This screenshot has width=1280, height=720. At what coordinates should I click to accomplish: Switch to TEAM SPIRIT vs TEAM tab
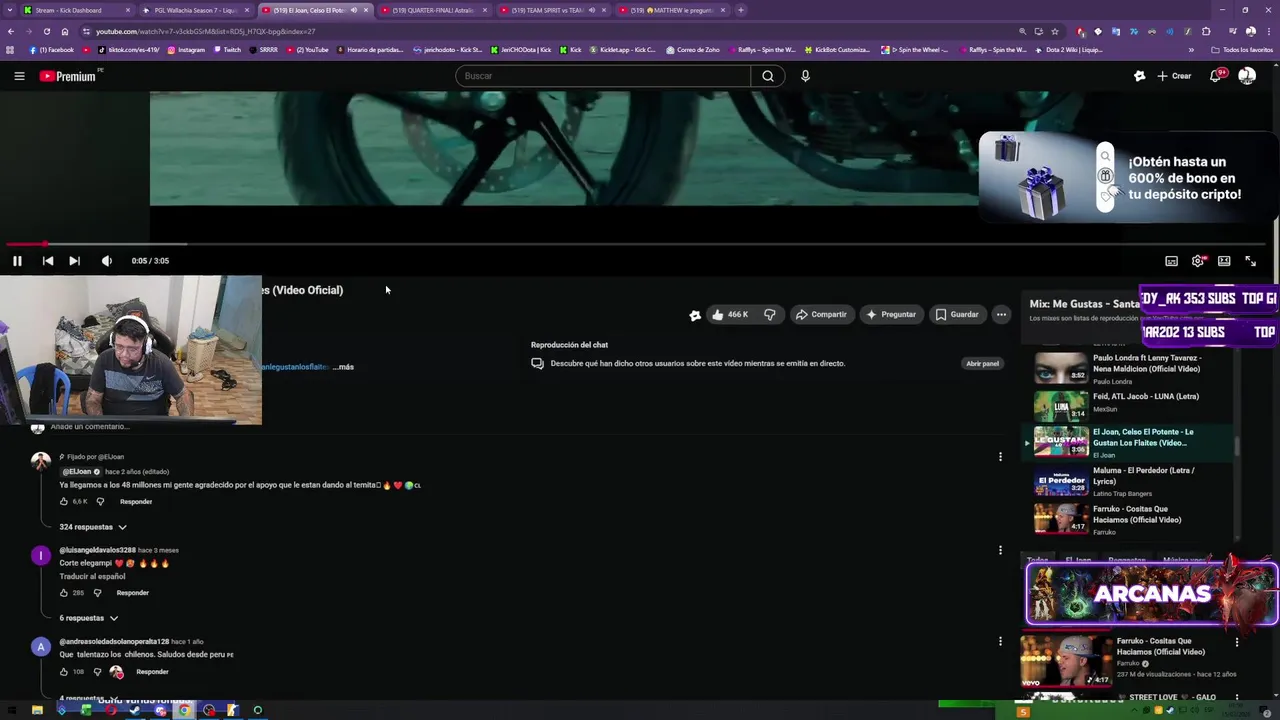tap(552, 10)
